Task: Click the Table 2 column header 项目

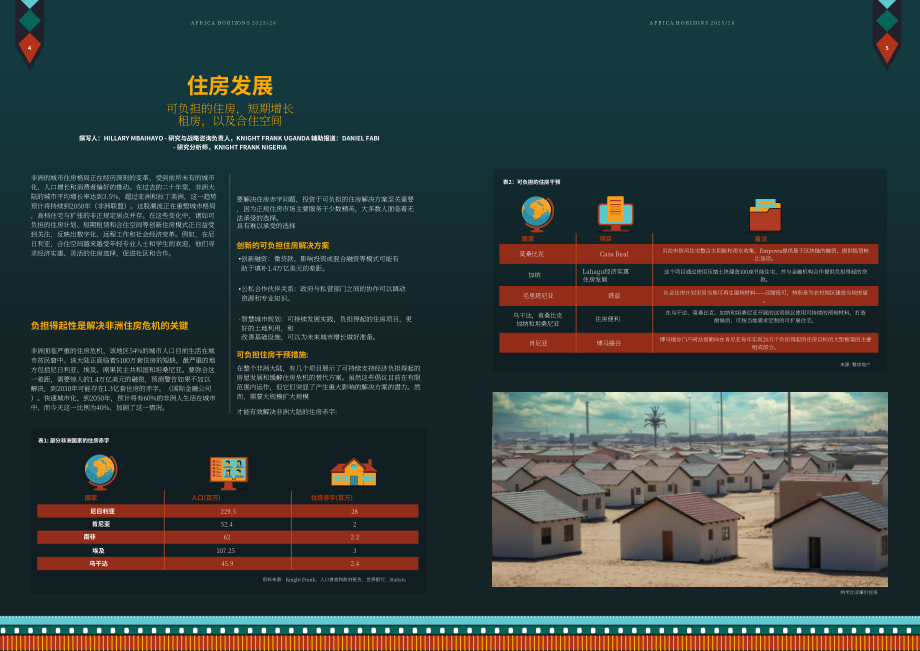Action: [x=606, y=239]
